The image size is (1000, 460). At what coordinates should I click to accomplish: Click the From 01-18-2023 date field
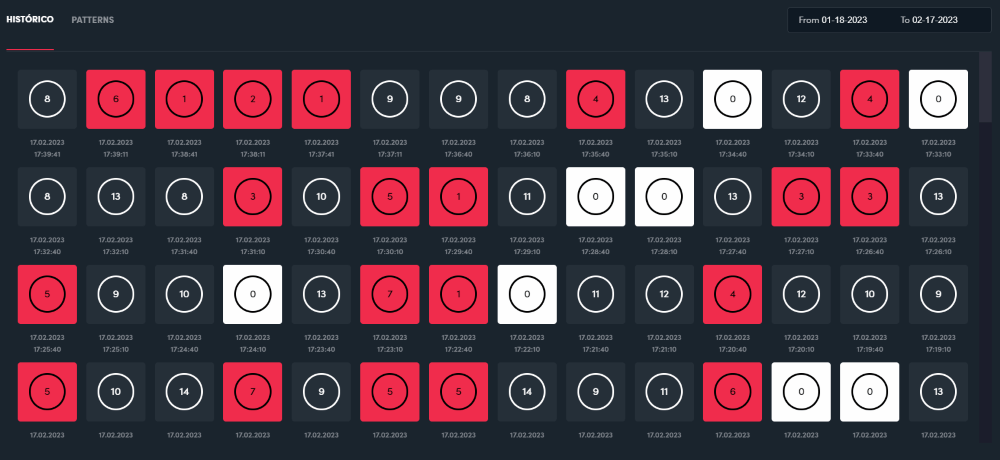pyautogui.click(x=833, y=20)
